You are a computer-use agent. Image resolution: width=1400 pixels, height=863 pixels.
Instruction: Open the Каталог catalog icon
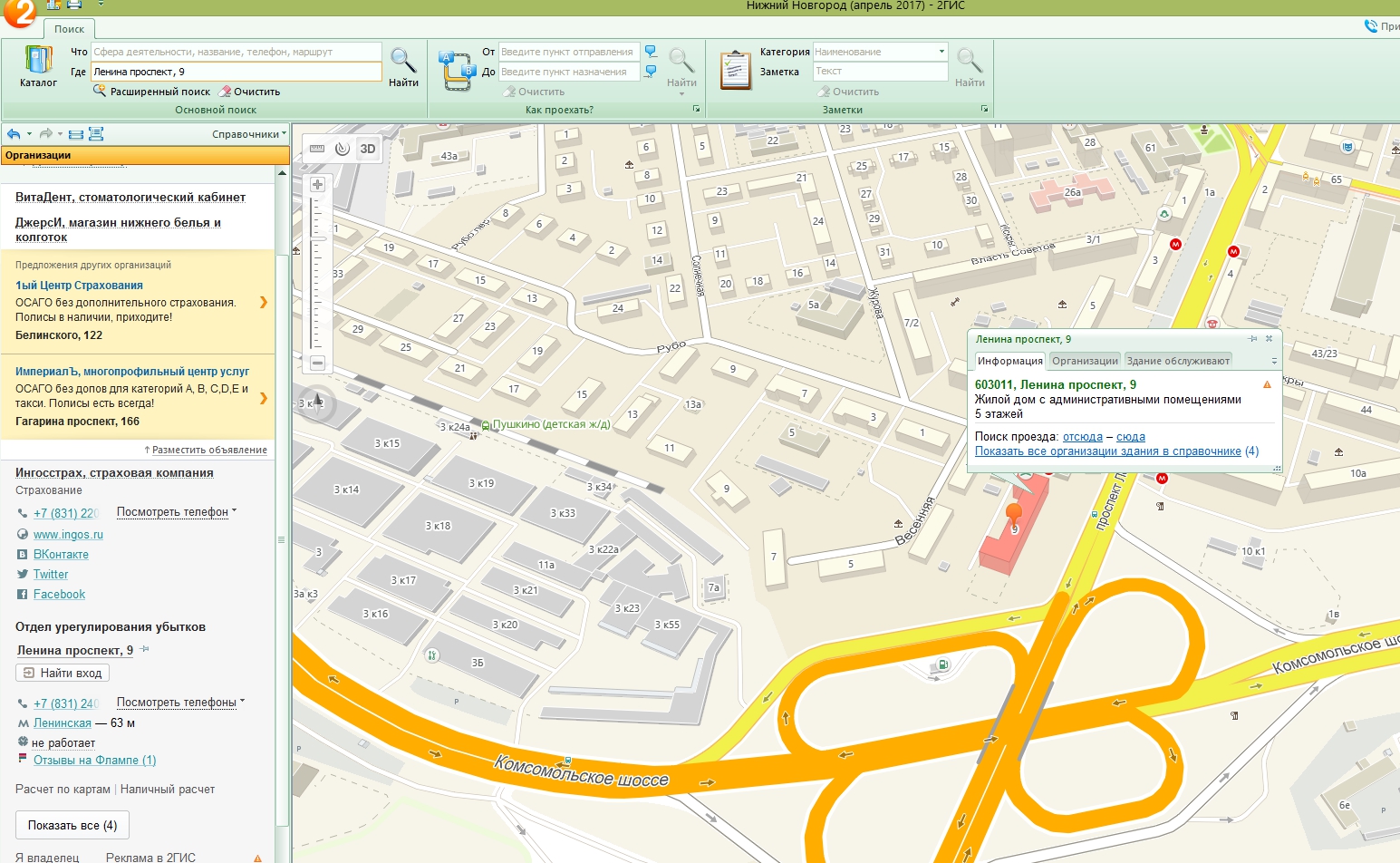pyautogui.click(x=38, y=66)
